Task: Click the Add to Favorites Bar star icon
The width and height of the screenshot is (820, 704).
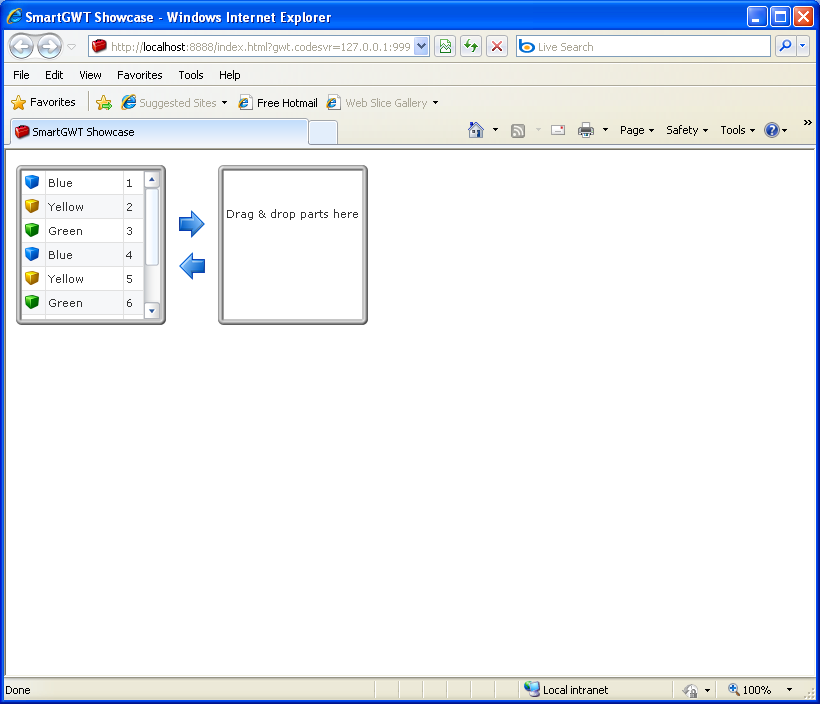Action: pos(104,103)
